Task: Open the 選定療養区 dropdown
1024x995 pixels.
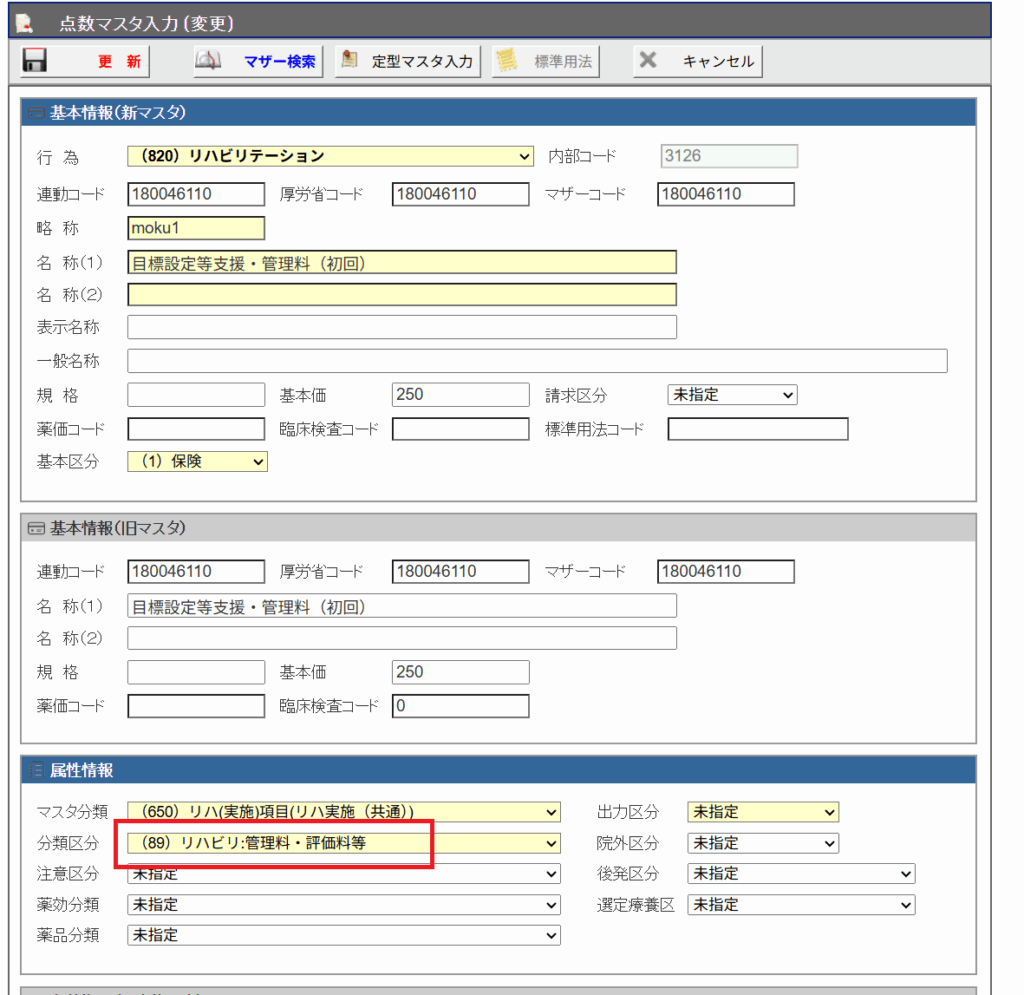Action: pyautogui.click(x=801, y=905)
